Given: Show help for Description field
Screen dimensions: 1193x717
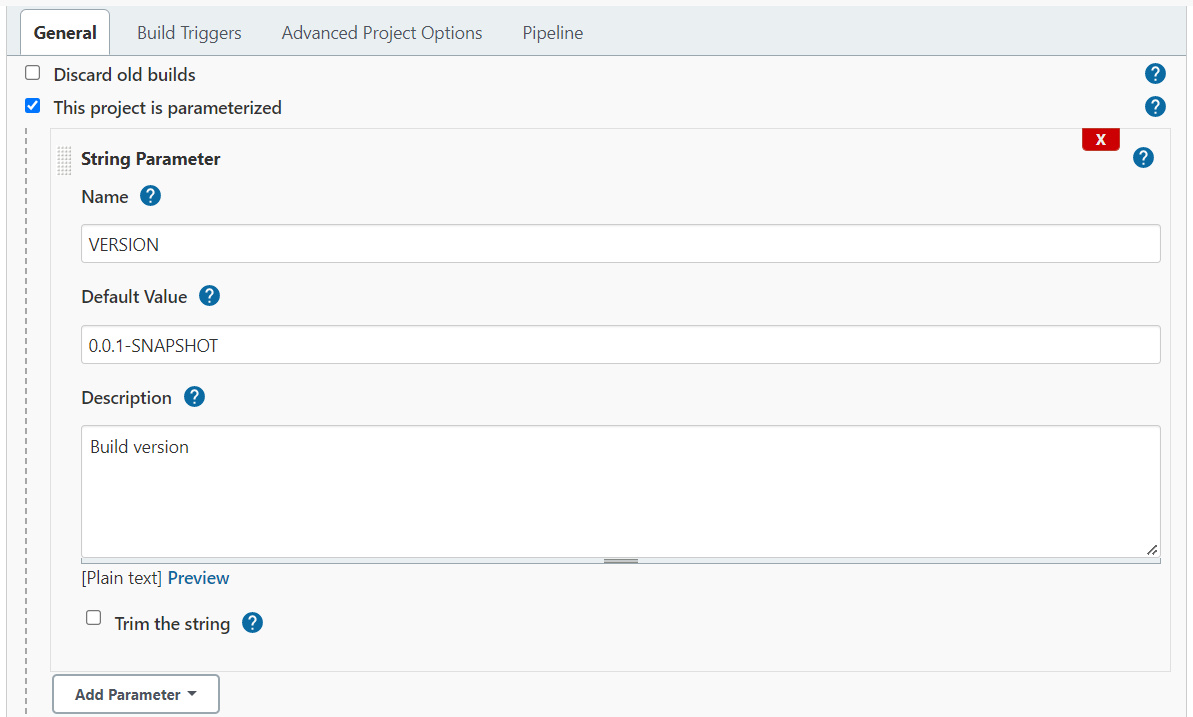Looking at the screenshot, I should tap(195, 397).
